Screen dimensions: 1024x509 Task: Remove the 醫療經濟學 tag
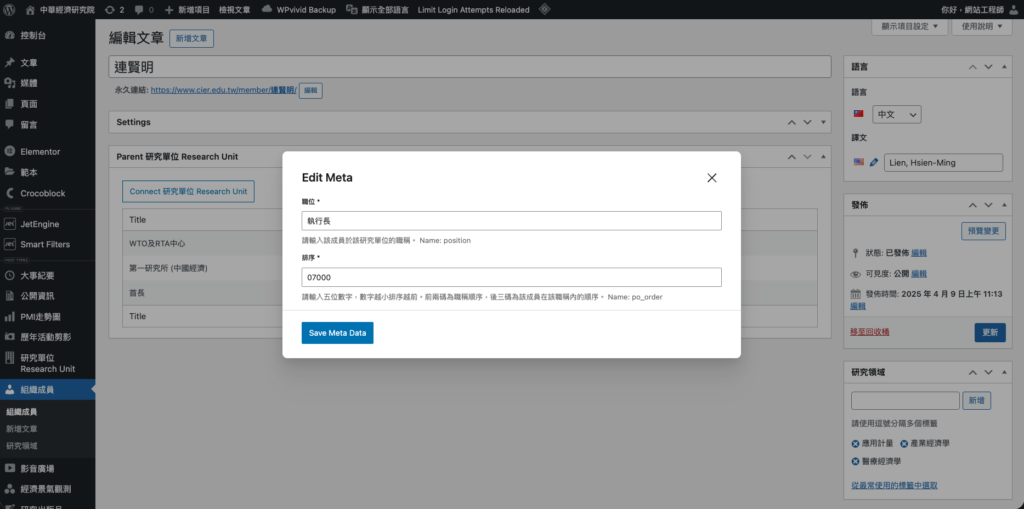[856, 461]
